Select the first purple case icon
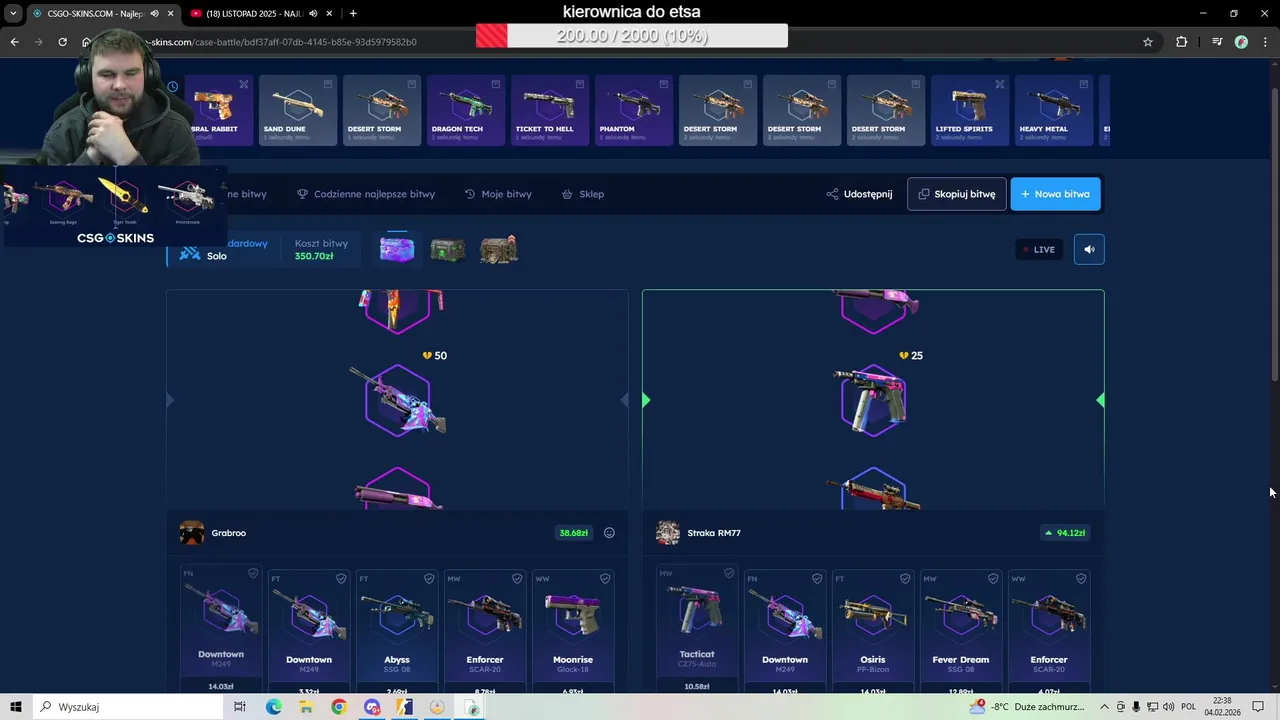Image resolution: width=1280 pixels, height=720 pixels. (397, 249)
